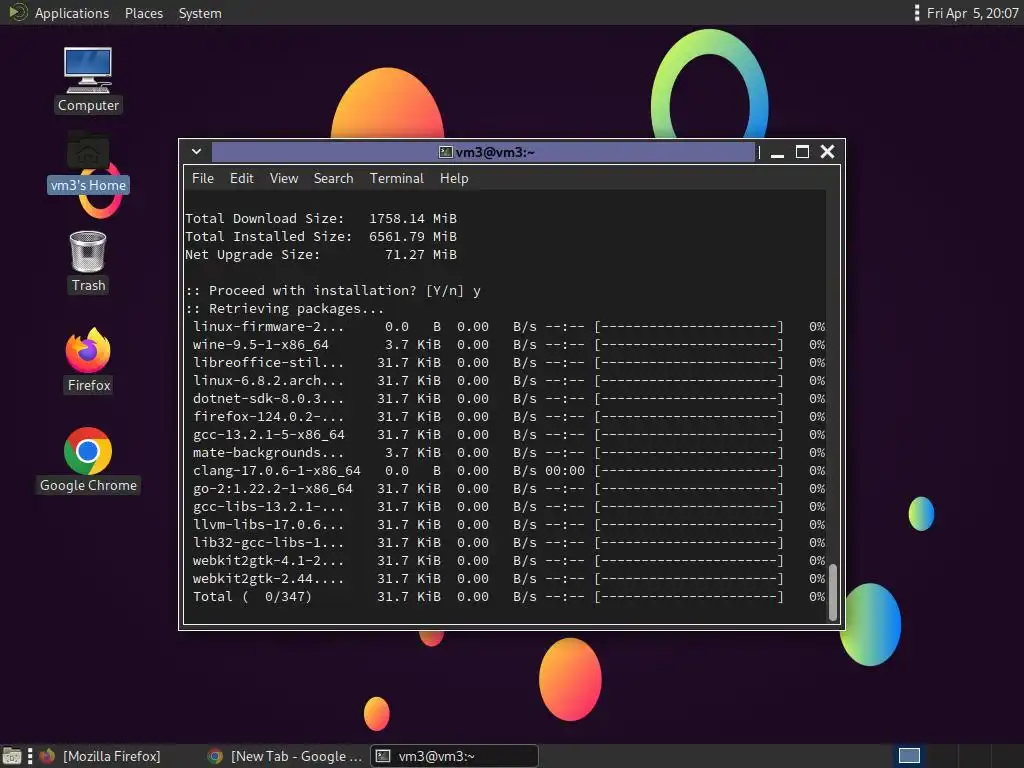
Task: Click the terminal icon in the title bar
Action: [445, 152]
